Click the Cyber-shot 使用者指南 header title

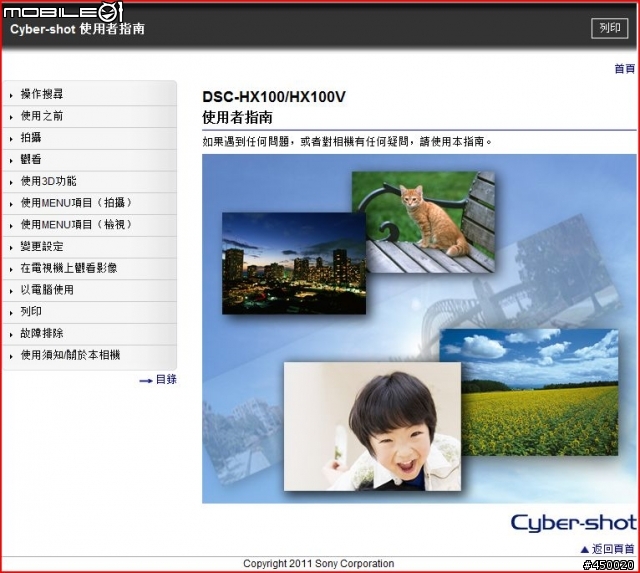click(77, 29)
